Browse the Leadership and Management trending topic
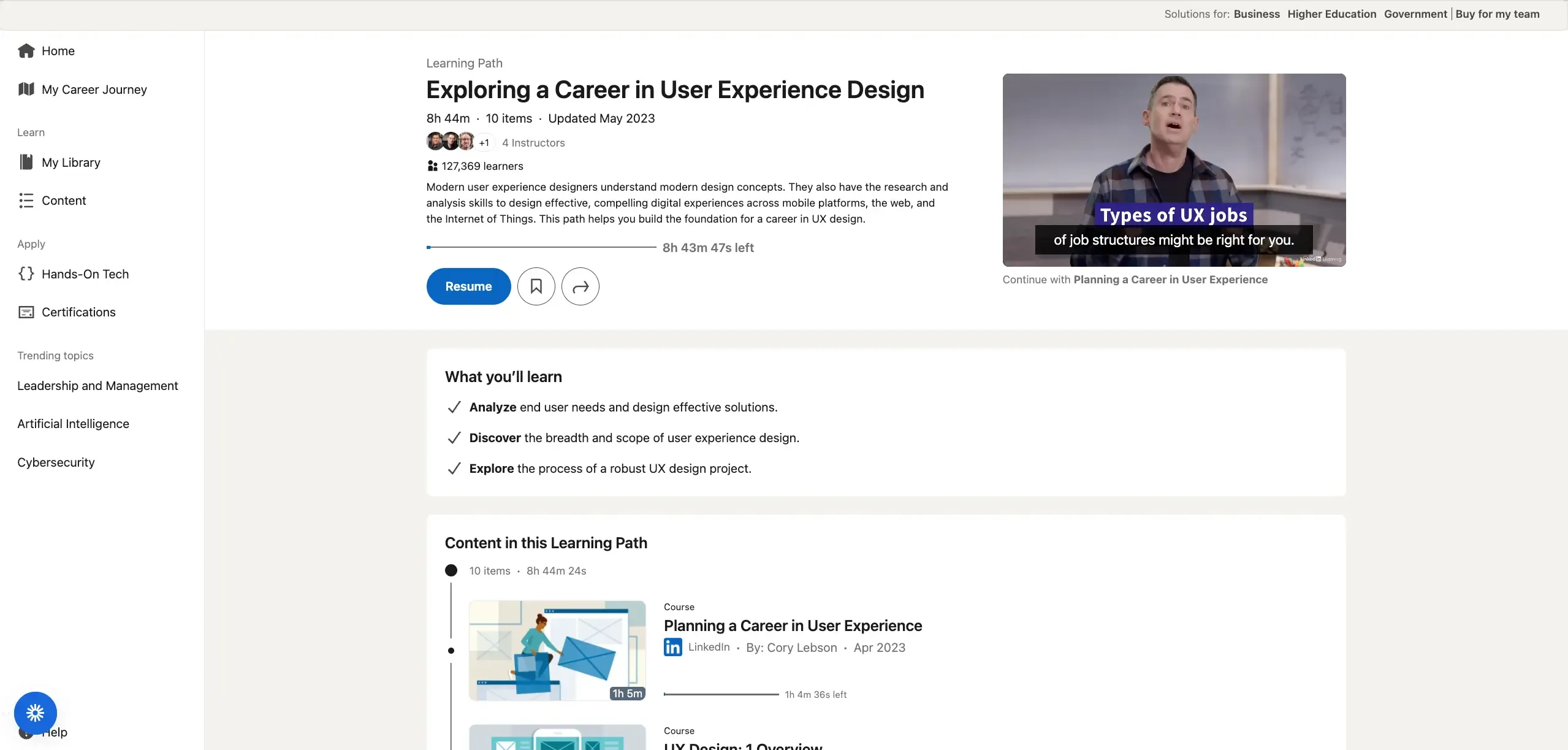 click(97, 386)
